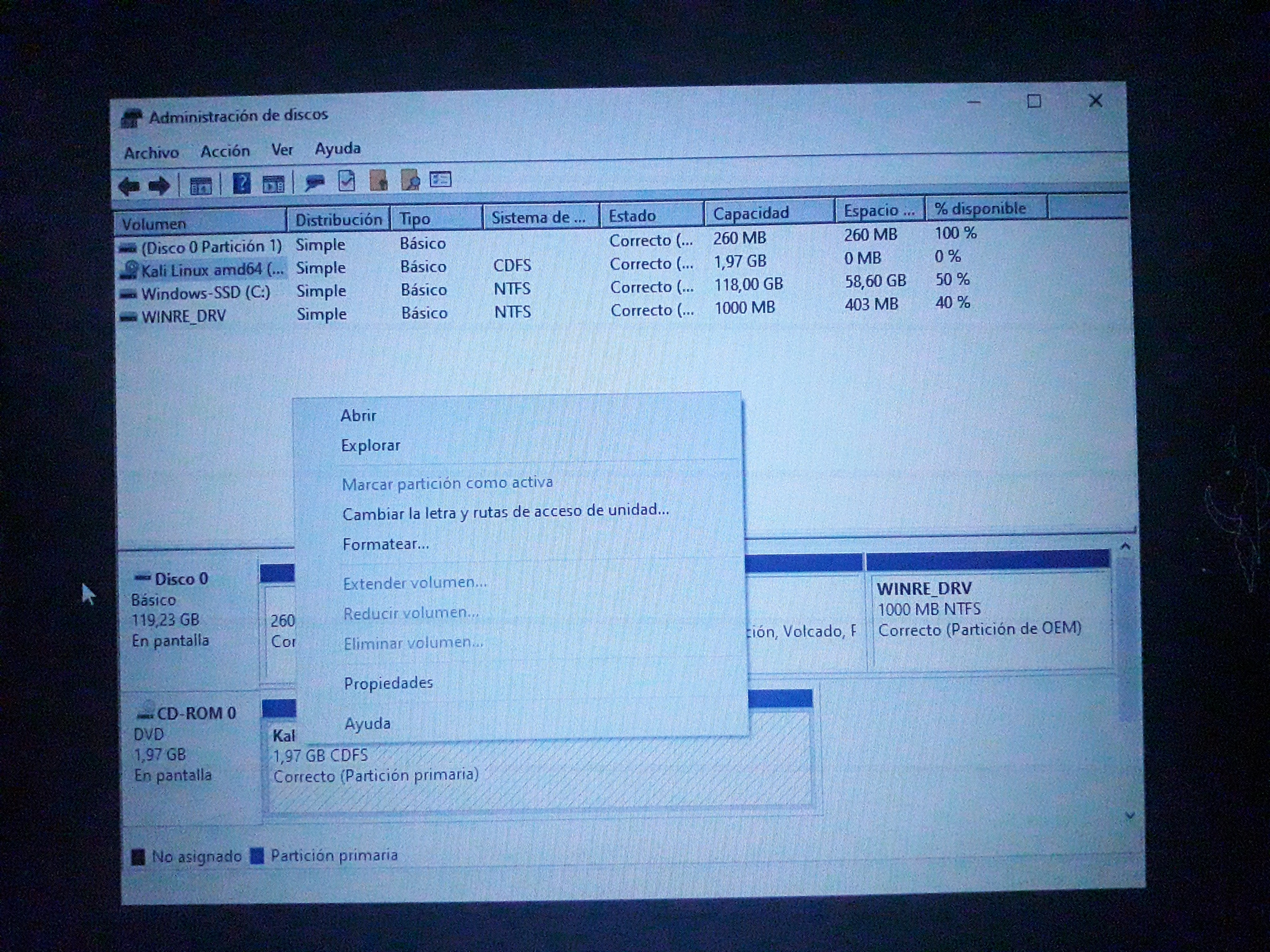Click the back arrow toolbar icon
The image size is (1270, 952).
pyautogui.click(x=129, y=186)
